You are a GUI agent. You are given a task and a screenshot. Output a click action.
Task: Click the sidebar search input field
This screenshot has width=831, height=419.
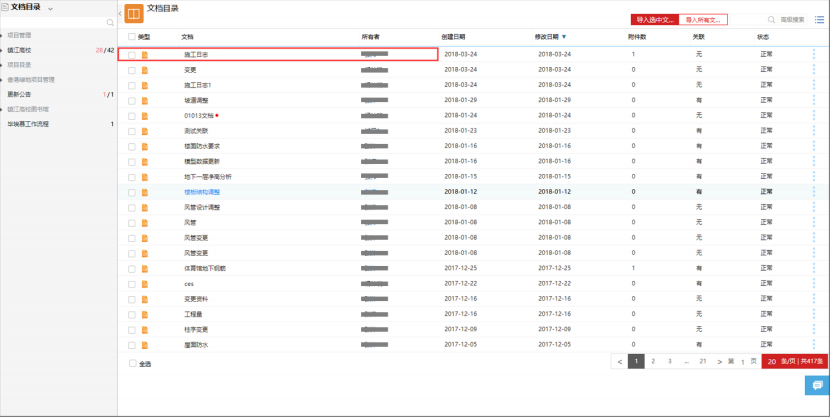point(53,23)
